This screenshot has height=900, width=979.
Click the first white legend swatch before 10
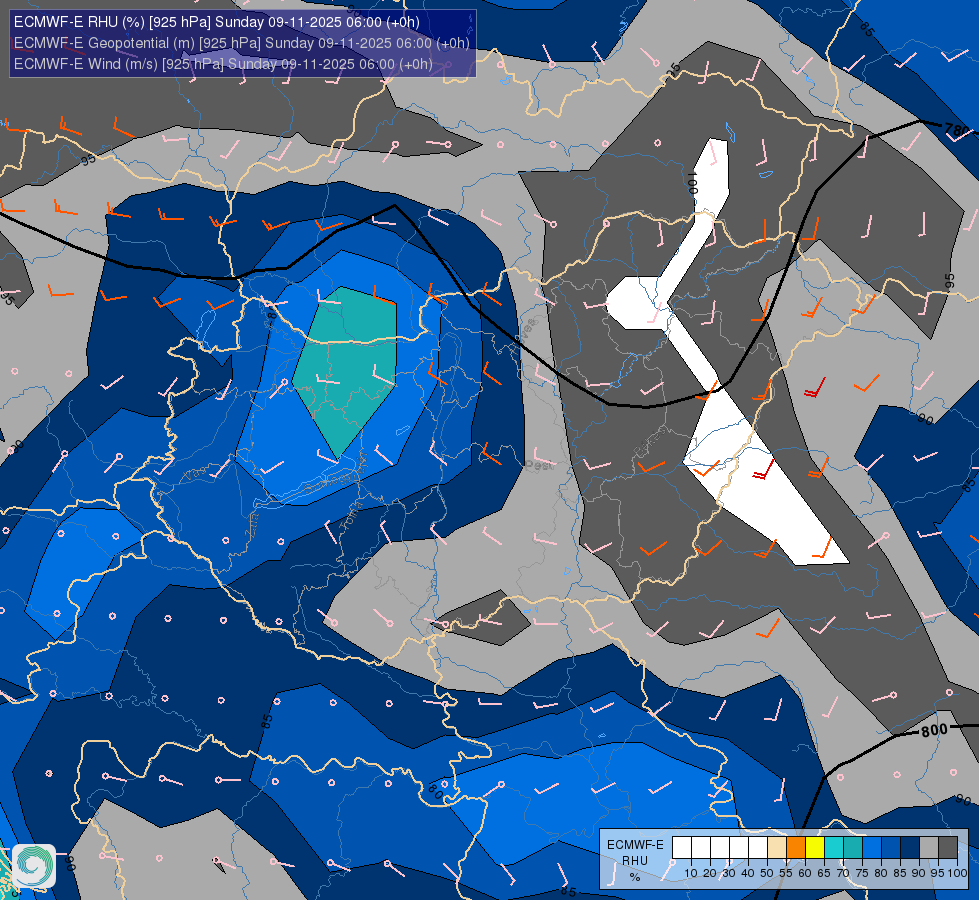(x=682, y=848)
